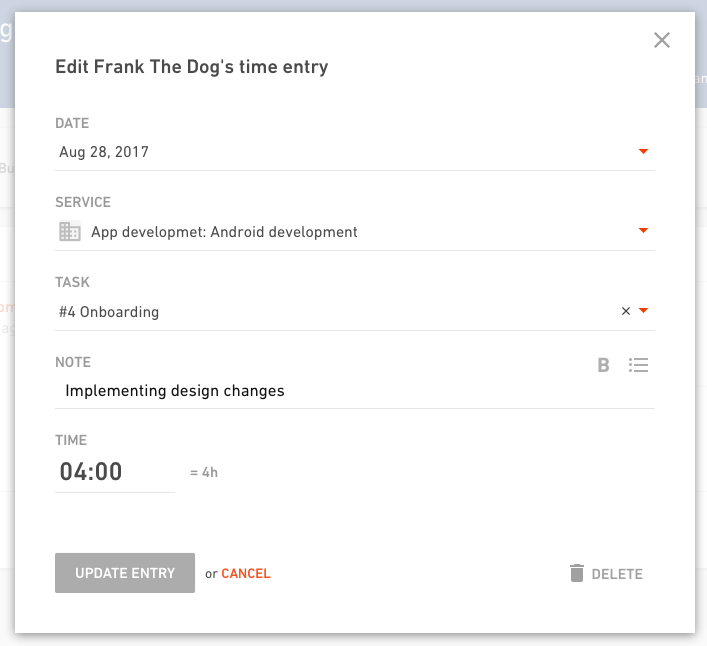Click the #4 Onboarding task value

pyautogui.click(x=109, y=312)
